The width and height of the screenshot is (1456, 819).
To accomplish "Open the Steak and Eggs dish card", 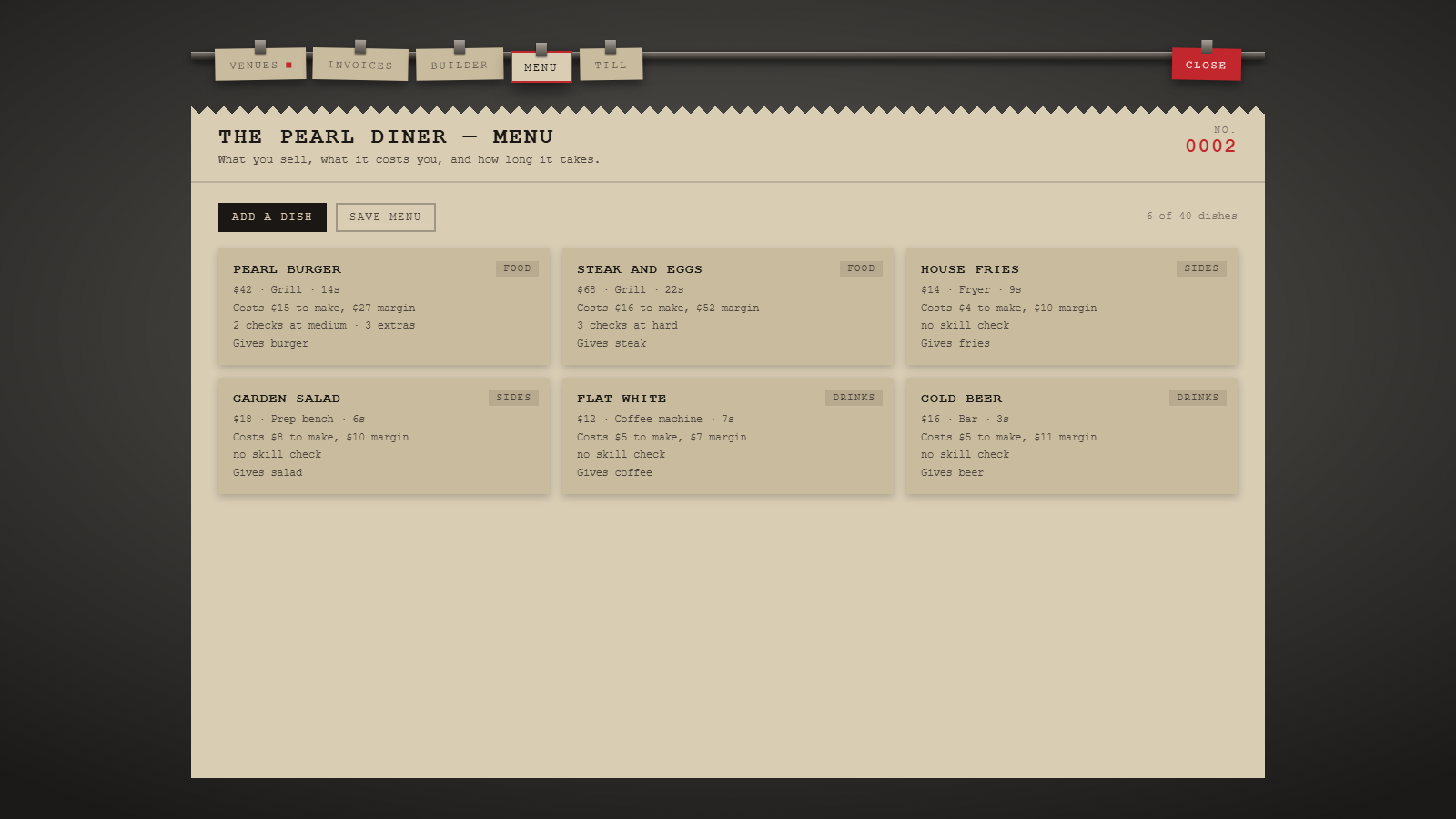I will 728,307.
